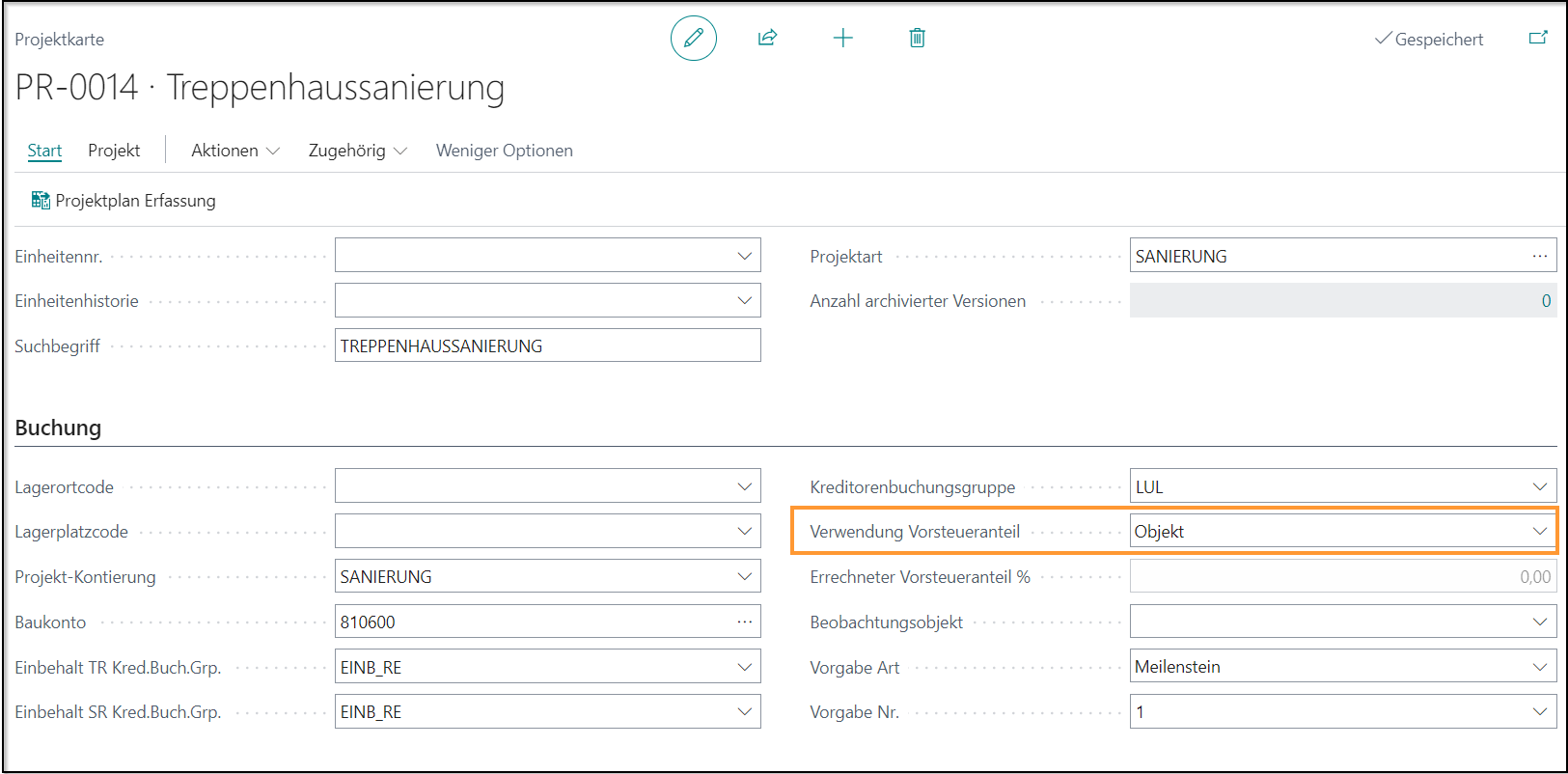Click the pencil edit icon
This screenshot has height=774, width=1568.
(693, 39)
